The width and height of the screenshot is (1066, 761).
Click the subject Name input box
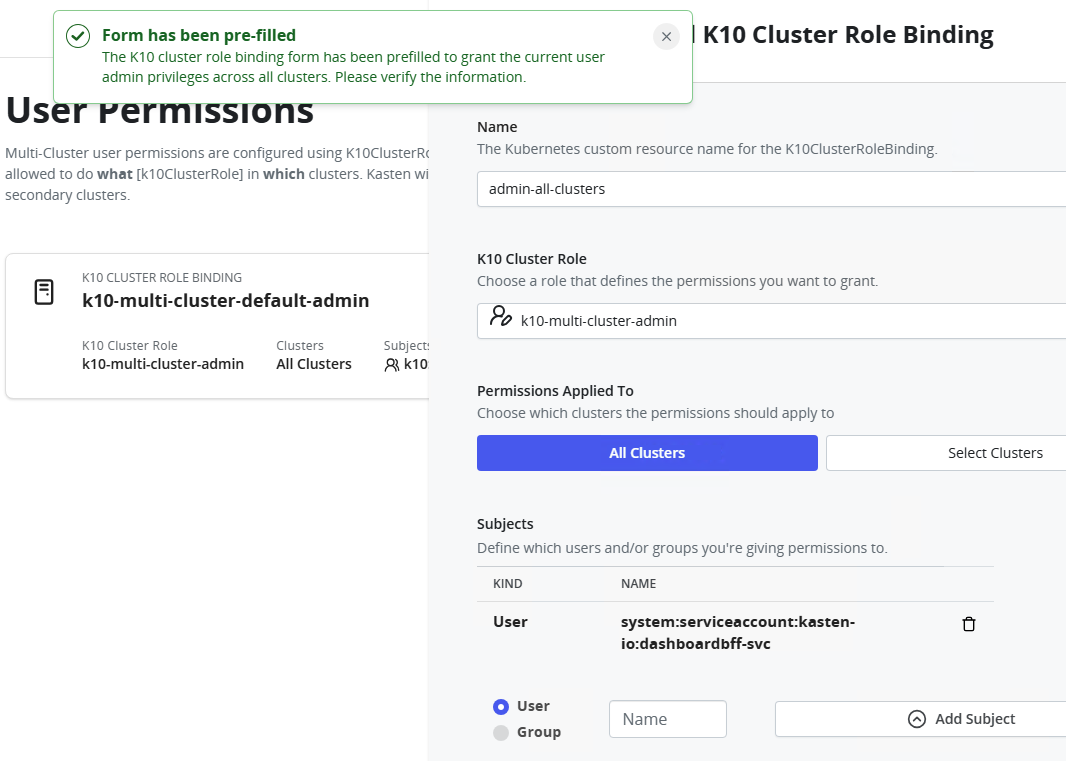point(667,719)
